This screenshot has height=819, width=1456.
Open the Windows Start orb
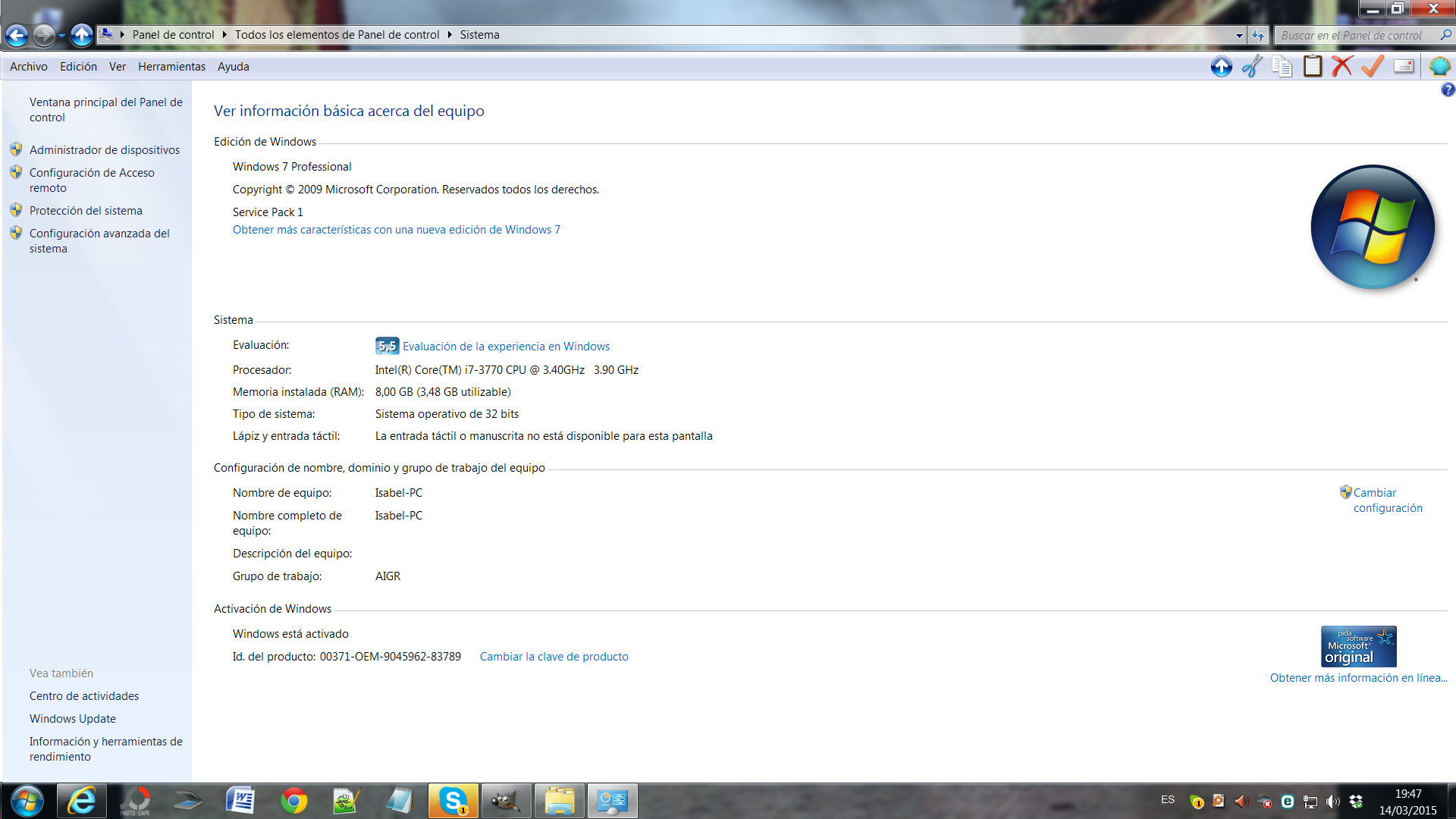27,801
